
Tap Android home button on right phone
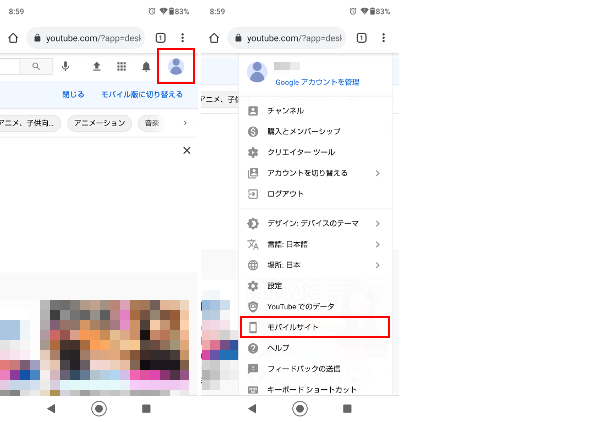click(300, 409)
